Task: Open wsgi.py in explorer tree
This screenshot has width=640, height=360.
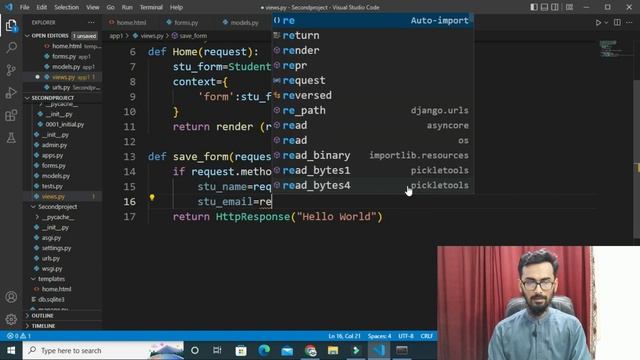Action: (x=52, y=269)
